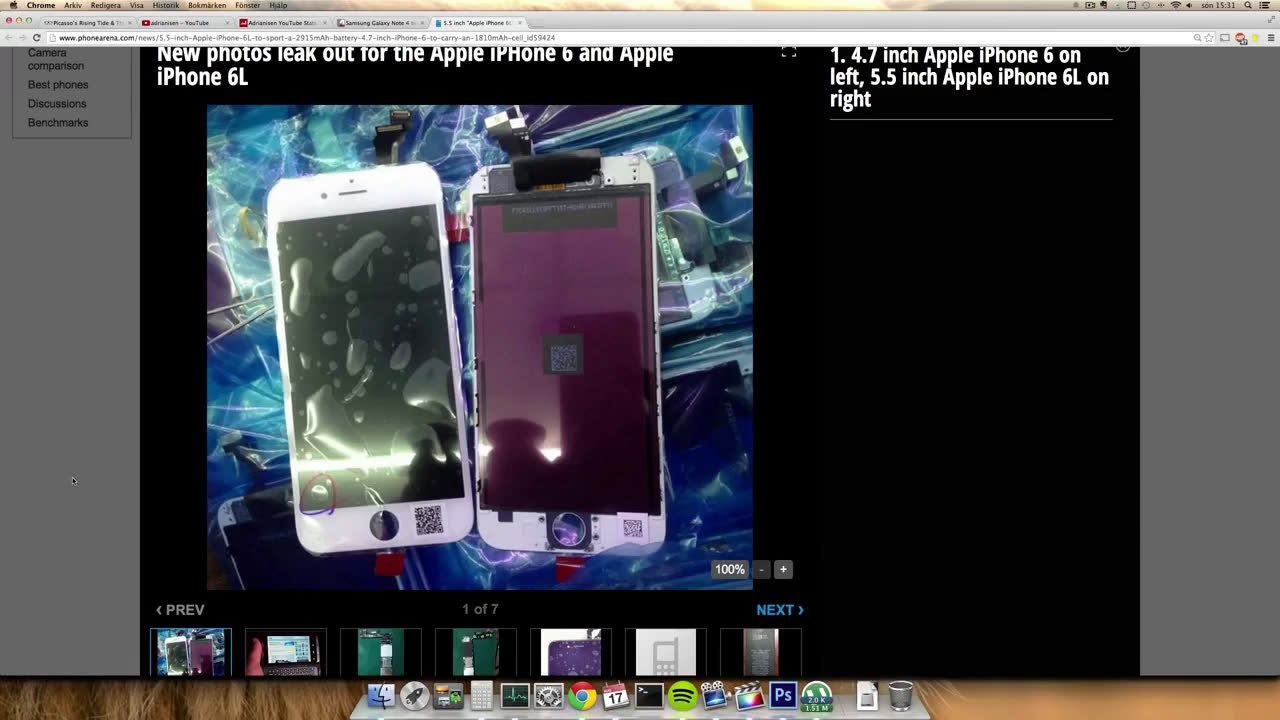Open the Arkiv menu

(x=73, y=5)
